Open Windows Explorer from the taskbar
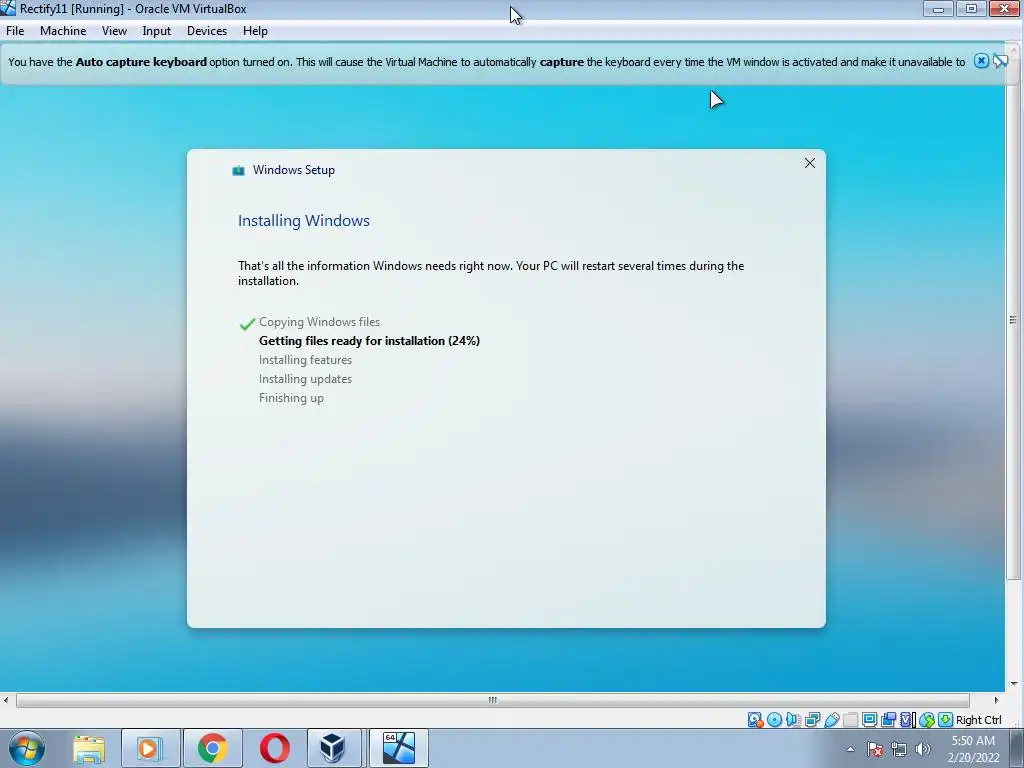This screenshot has width=1024, height=768. (x=89, y=748)
